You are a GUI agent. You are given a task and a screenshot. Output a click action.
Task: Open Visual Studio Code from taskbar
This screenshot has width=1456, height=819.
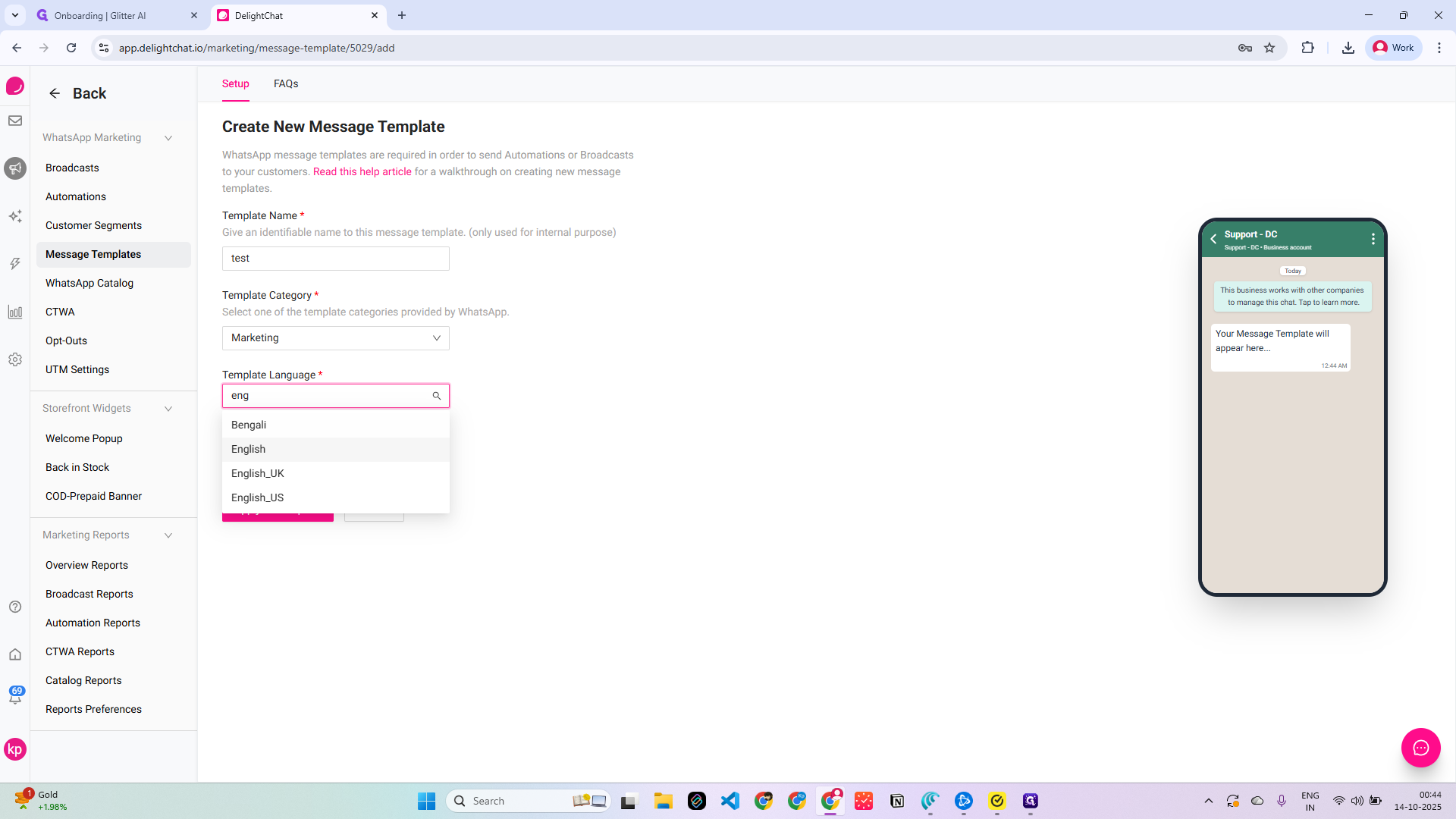click(730, 801)
